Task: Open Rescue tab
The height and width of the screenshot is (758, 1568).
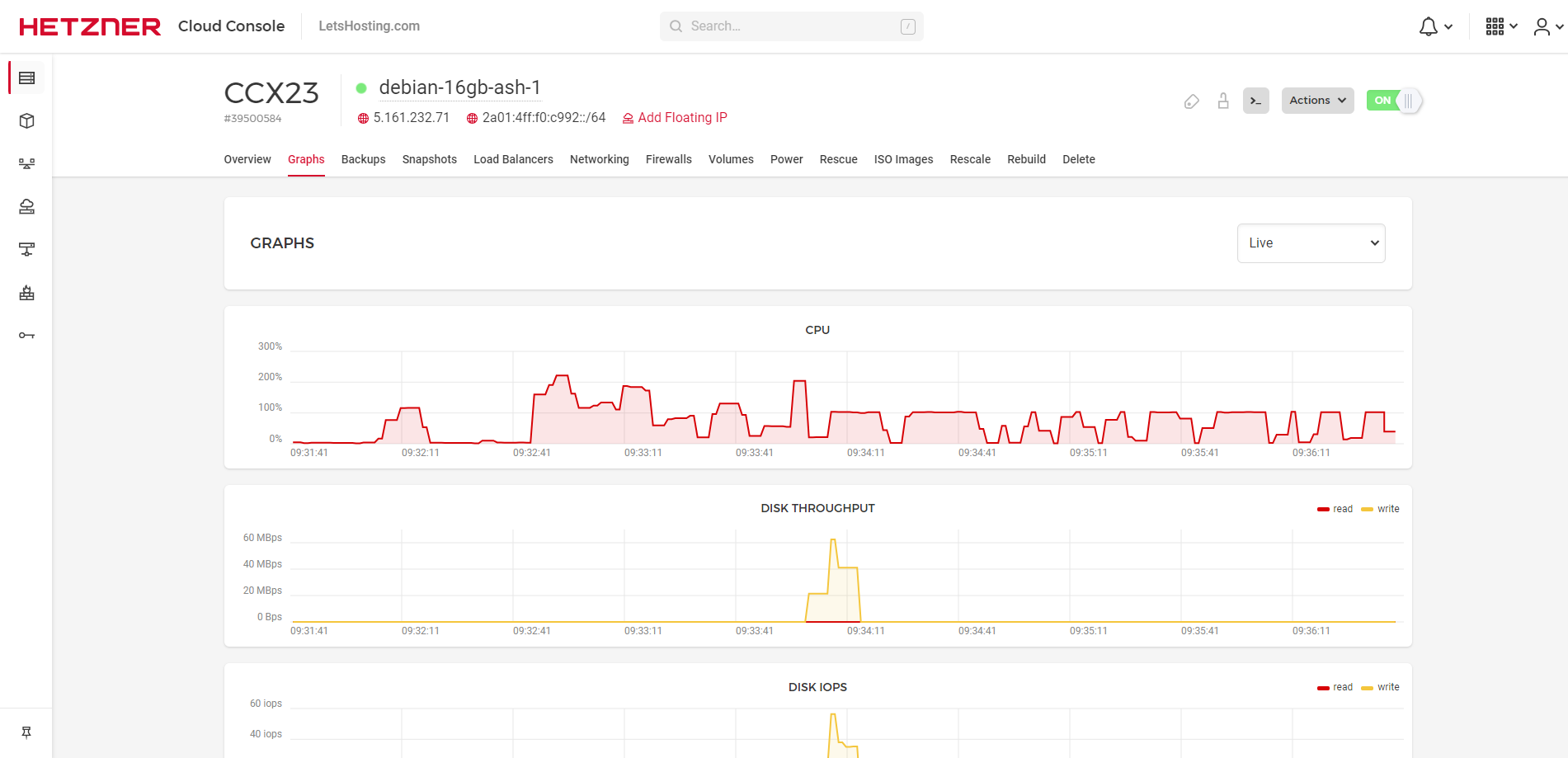Action: pos(838,159)
